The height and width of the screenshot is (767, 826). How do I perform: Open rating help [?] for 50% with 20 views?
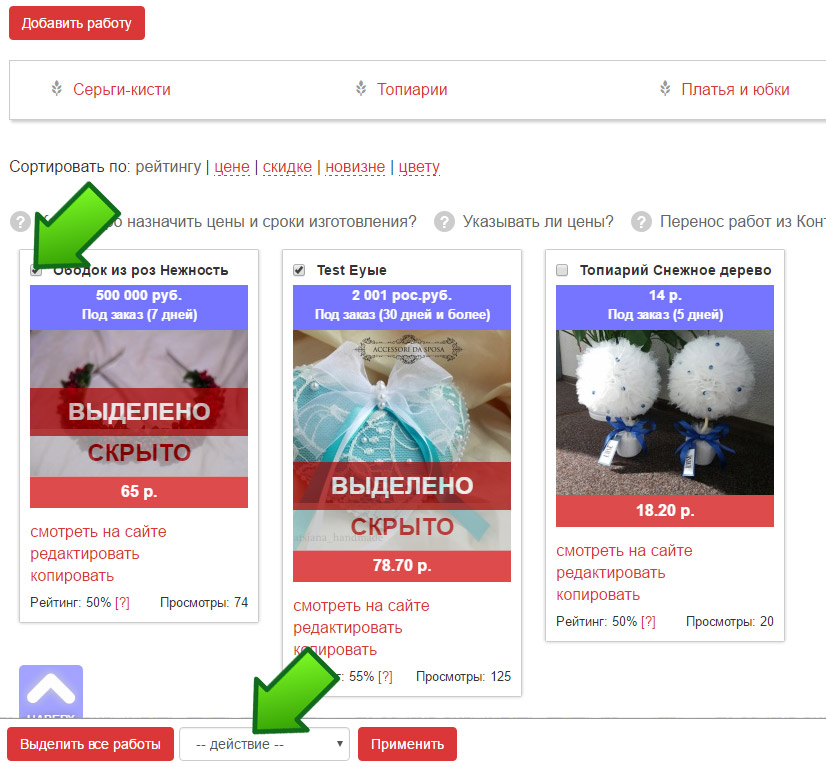648,622
